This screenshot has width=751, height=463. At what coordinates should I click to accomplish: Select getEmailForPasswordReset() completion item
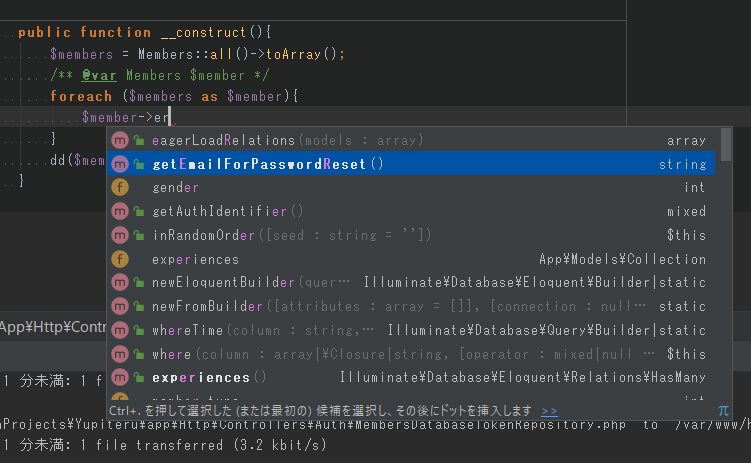268,164
